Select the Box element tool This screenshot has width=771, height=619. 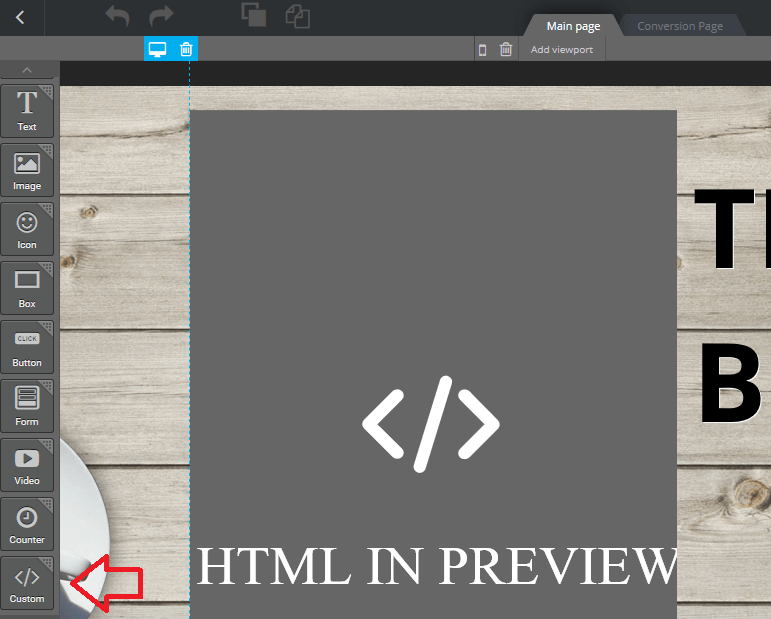click(27, 288)
